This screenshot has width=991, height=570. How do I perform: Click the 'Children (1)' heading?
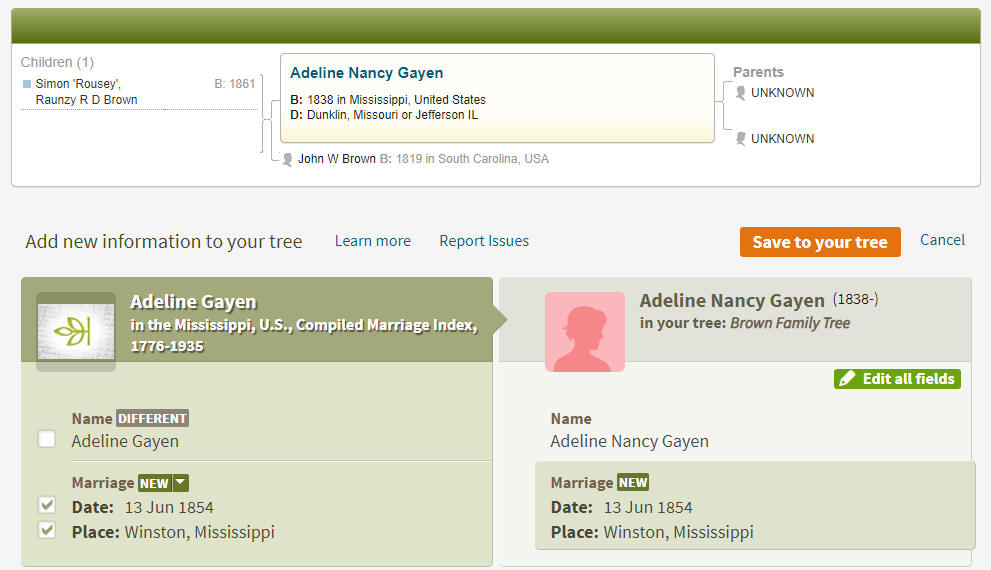click(57, 62)
